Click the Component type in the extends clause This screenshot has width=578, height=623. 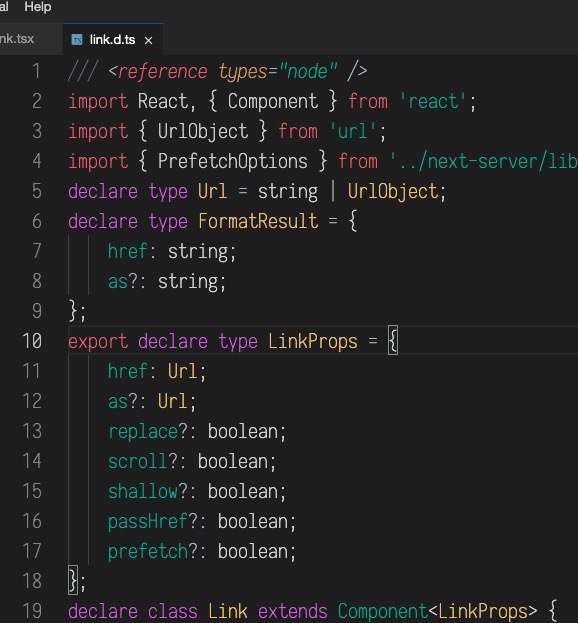coord(383,611)
